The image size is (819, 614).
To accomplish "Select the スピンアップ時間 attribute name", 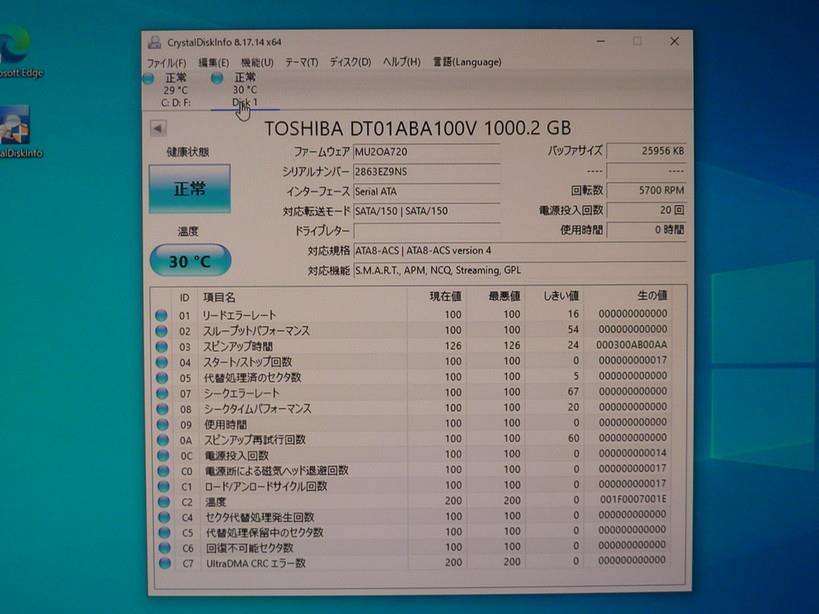I will [238, 346].
